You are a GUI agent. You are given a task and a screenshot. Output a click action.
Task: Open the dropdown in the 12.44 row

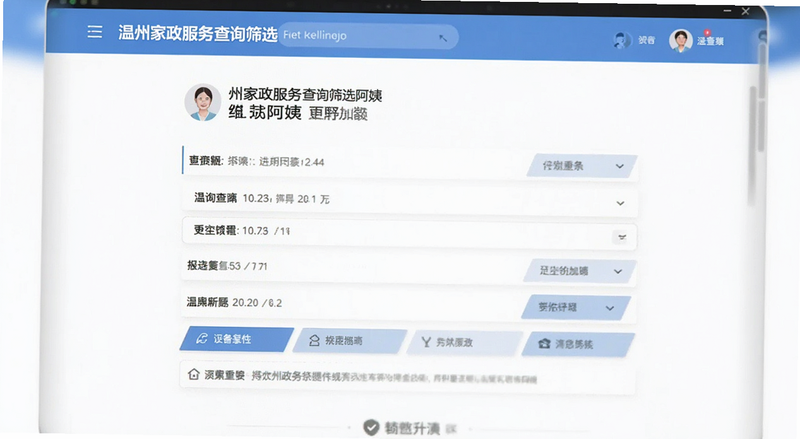(582, 166)
